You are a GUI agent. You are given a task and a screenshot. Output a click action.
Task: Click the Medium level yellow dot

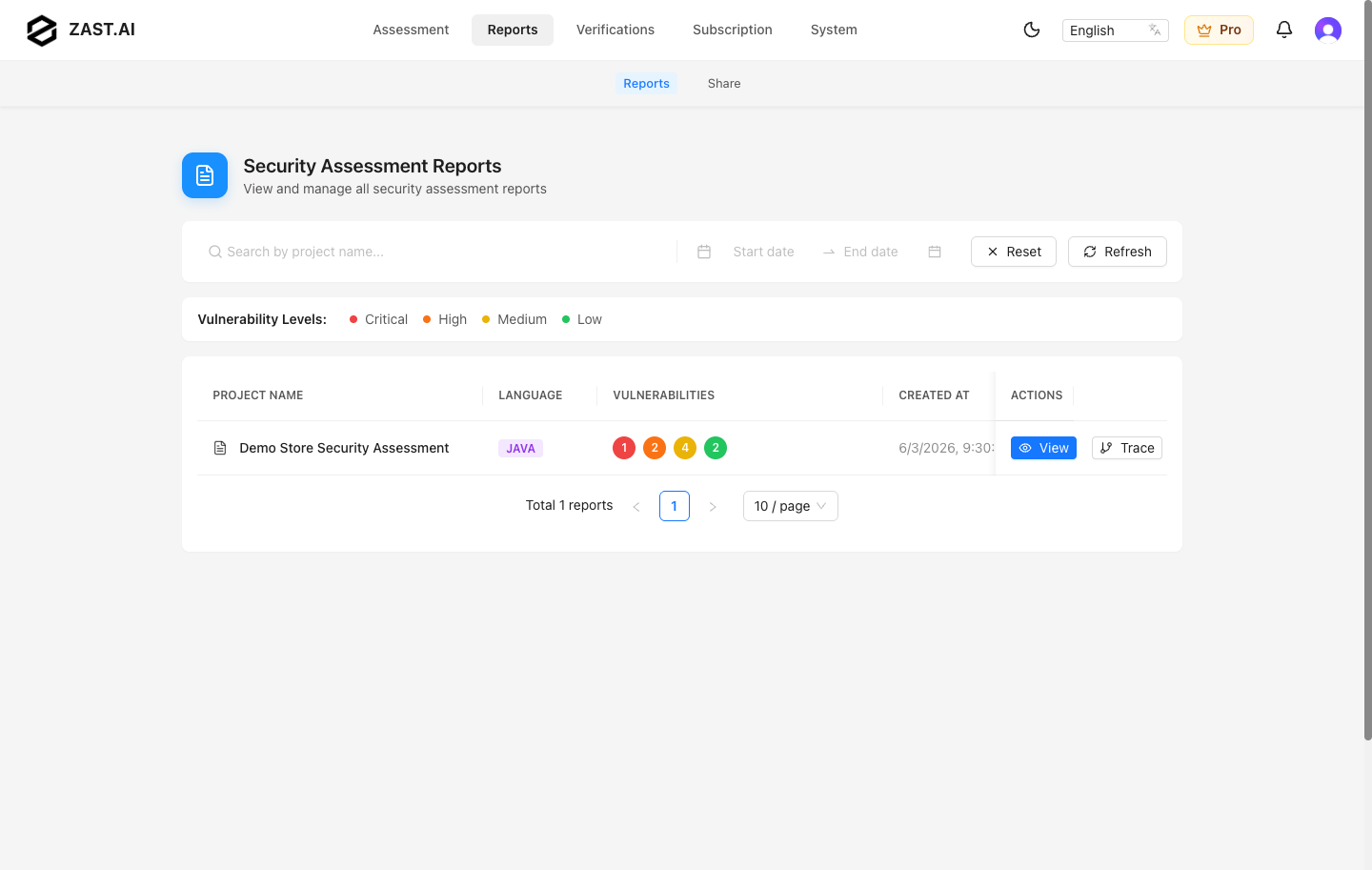[486, 319]
